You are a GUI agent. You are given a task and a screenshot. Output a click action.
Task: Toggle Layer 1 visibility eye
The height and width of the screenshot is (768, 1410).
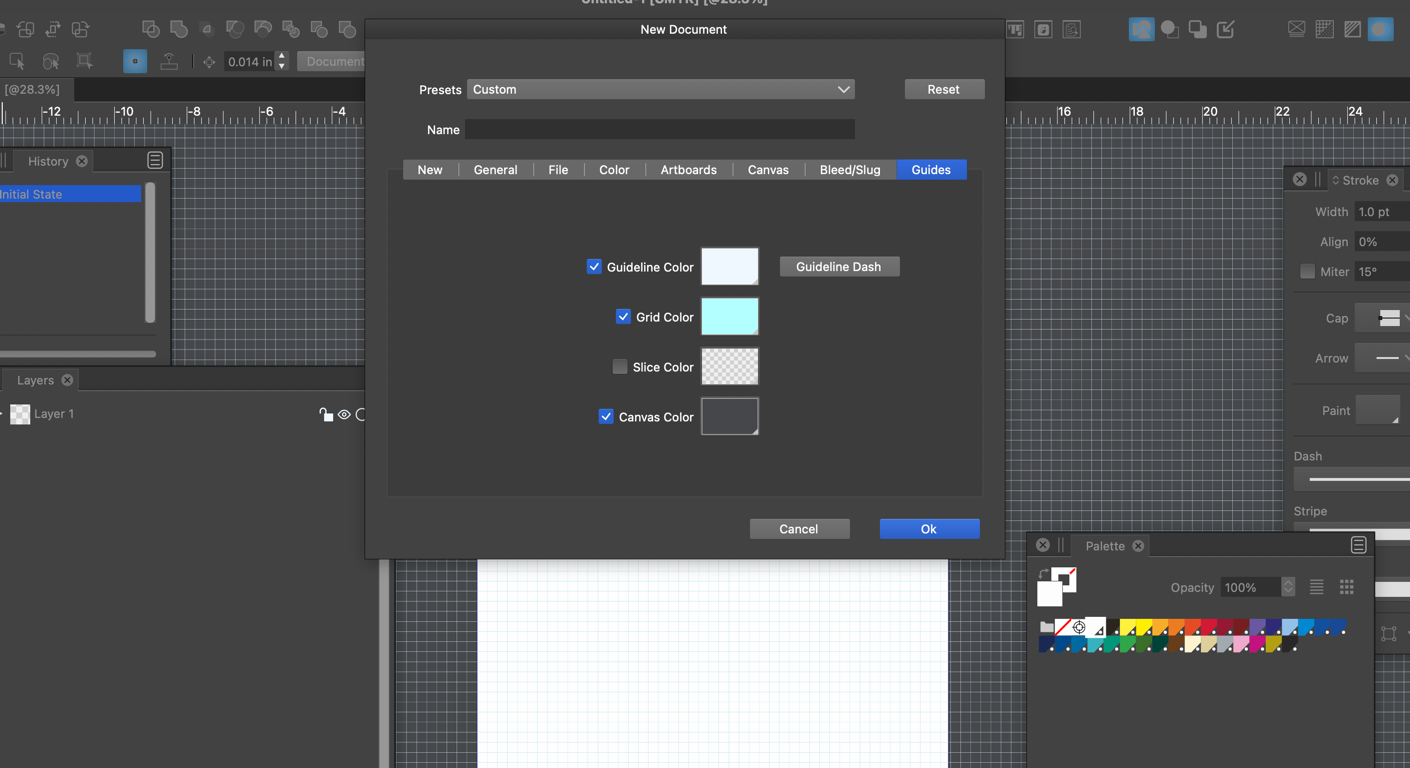344,414
